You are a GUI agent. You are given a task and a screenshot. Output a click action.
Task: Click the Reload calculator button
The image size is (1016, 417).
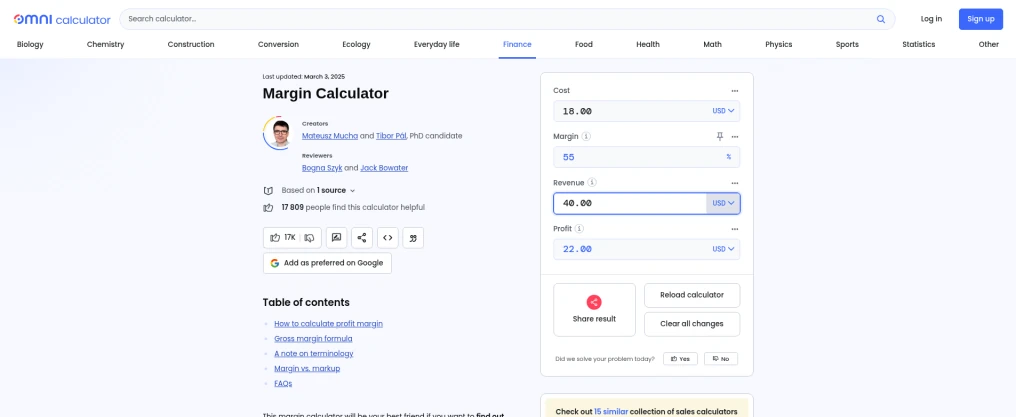(692, 295)
